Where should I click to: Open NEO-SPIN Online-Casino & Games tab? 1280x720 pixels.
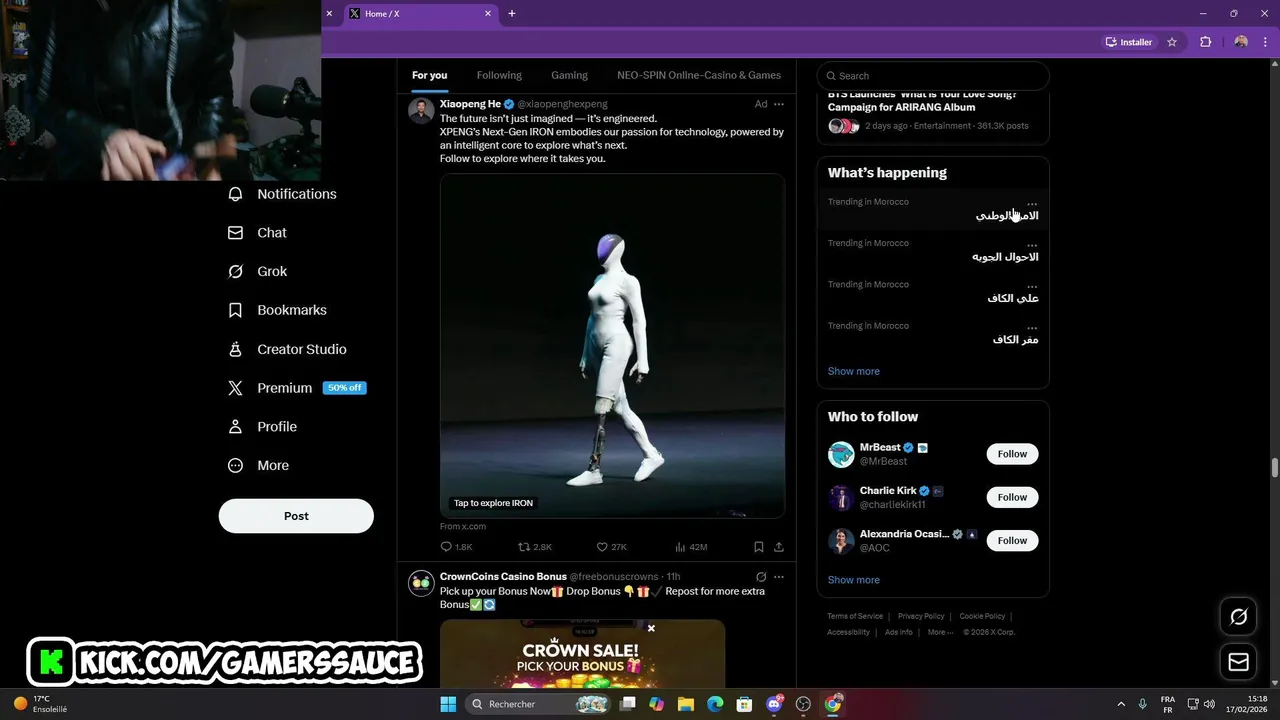pyautogui.click(x=699, y=75)
